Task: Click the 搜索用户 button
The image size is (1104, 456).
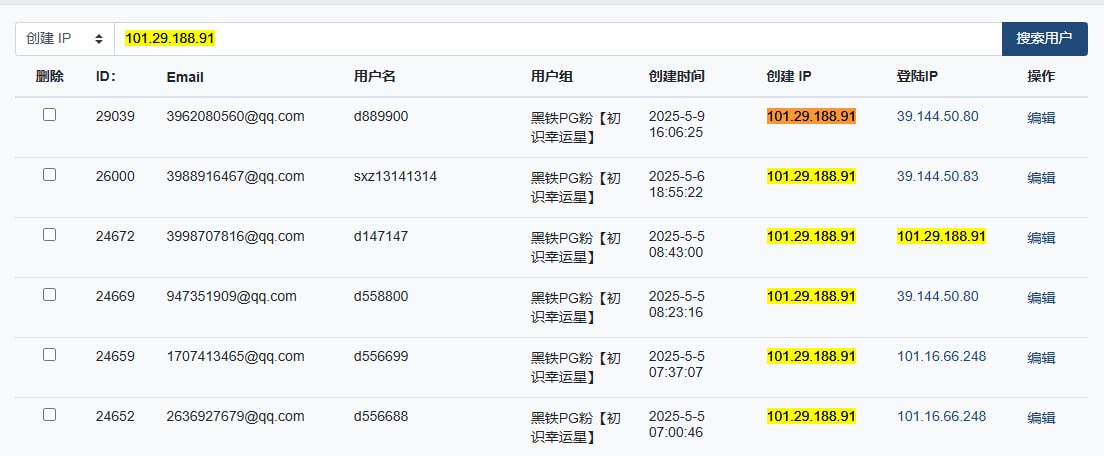Action: (x=1044, y=39)
